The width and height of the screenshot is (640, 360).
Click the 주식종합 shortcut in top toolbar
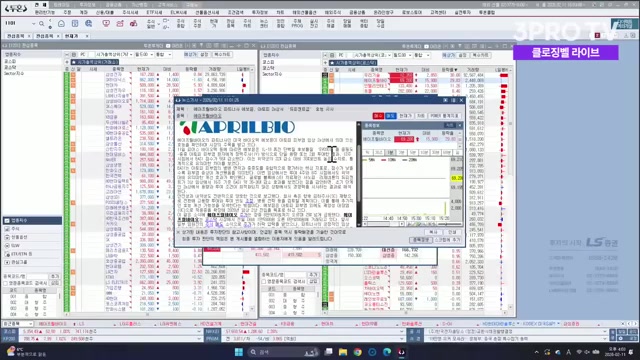tap(180, 23)
